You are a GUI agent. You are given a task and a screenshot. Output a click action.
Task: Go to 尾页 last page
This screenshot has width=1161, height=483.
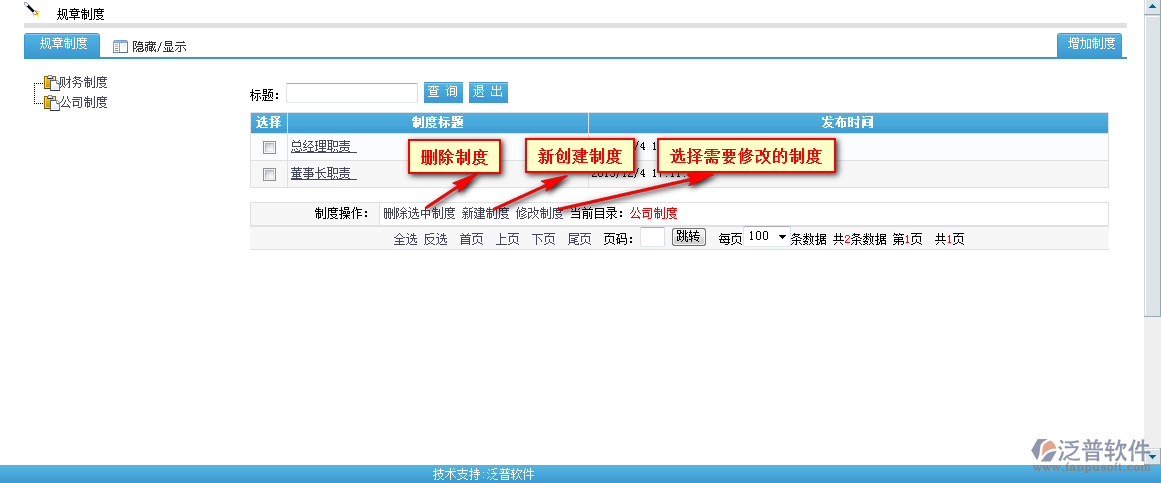[x=579, y=239]
